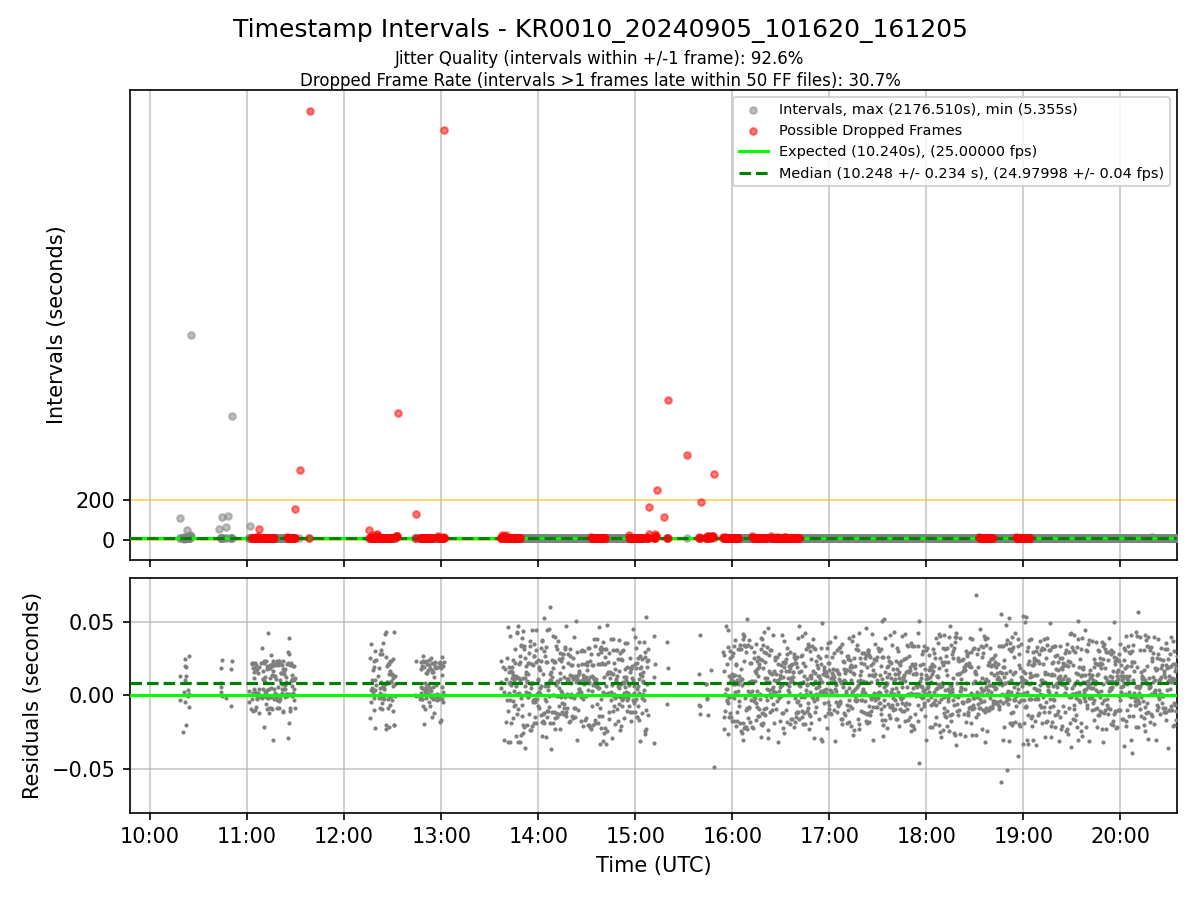Click the solid green legend line for Expected
The width and height of the screenshot is (1200, 900).
pyautogui.click(x=753, y=152)
